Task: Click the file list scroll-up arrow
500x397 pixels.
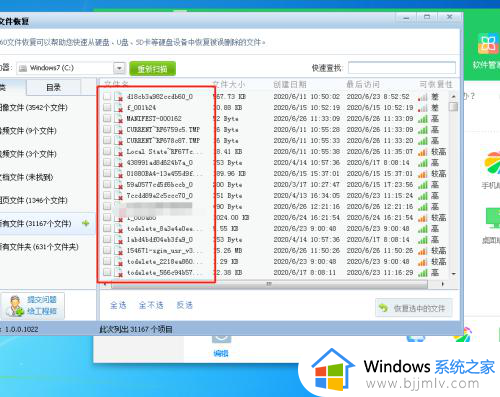Action: pyautogui.click(x=453, y=96)
